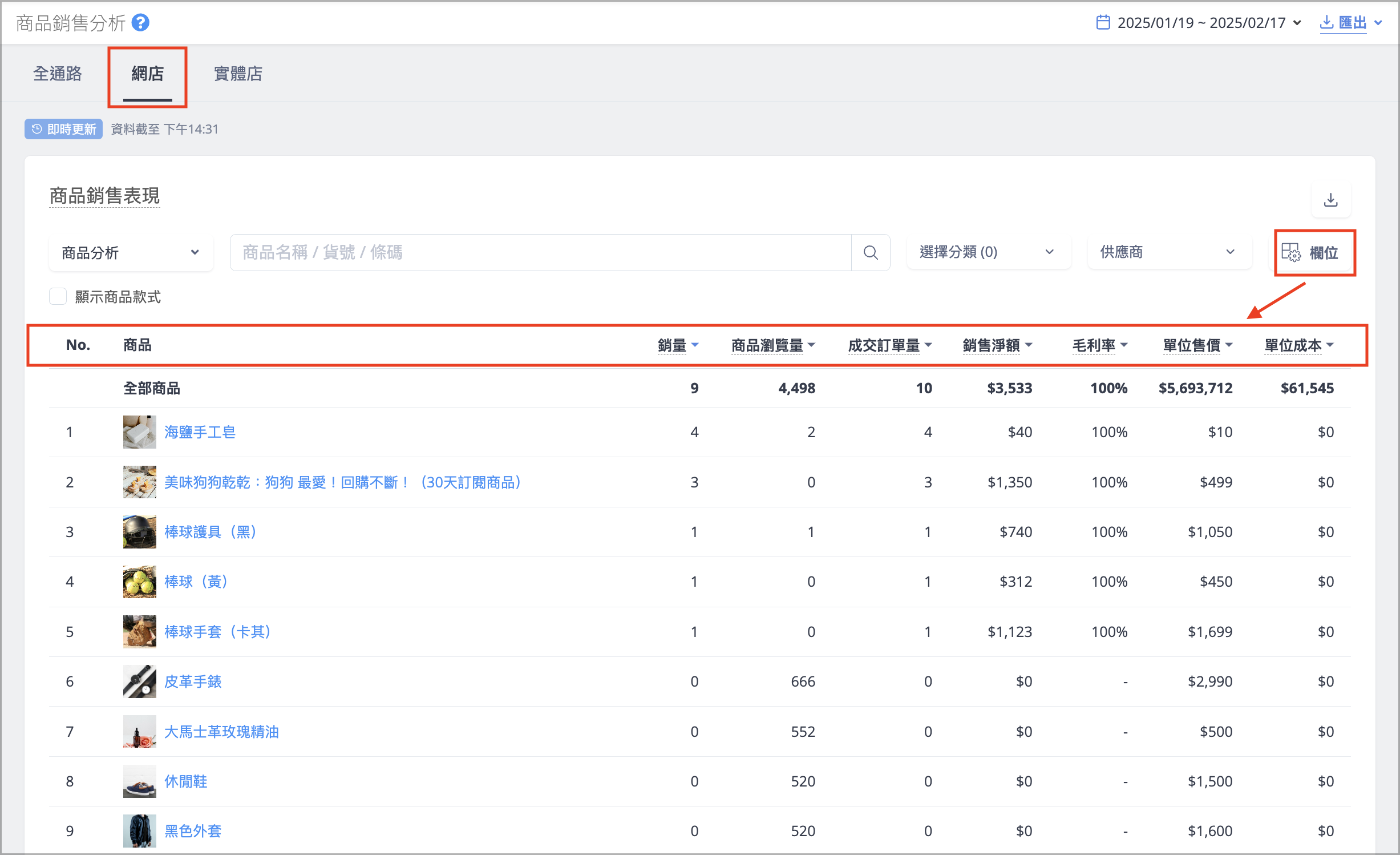Open the 供應商 dropdown
The height and width of the screenshot is (855, 1400).
pyautogui.click(x=1169, y=252)
